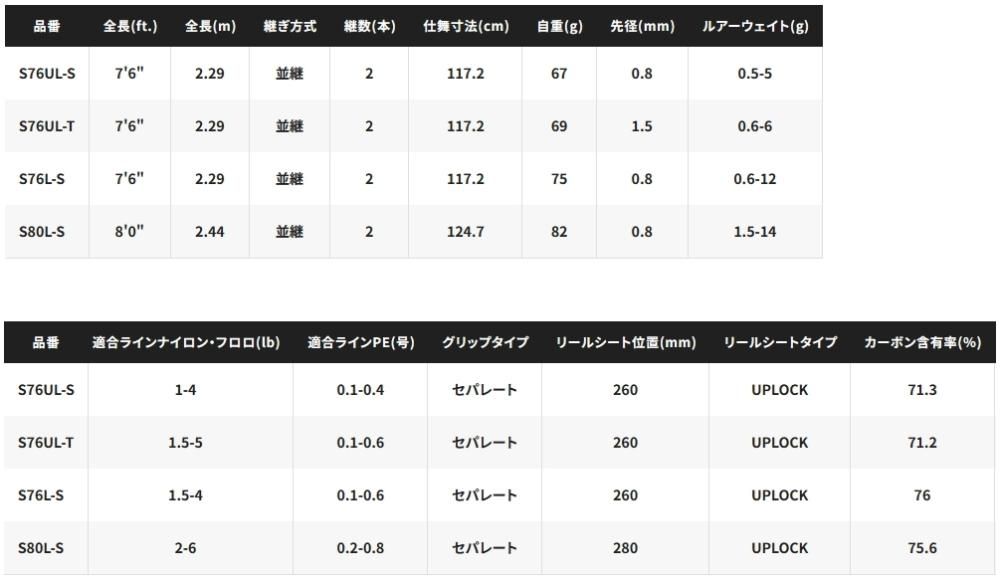Click the 継ぎ方式 column header

(290, 26)
